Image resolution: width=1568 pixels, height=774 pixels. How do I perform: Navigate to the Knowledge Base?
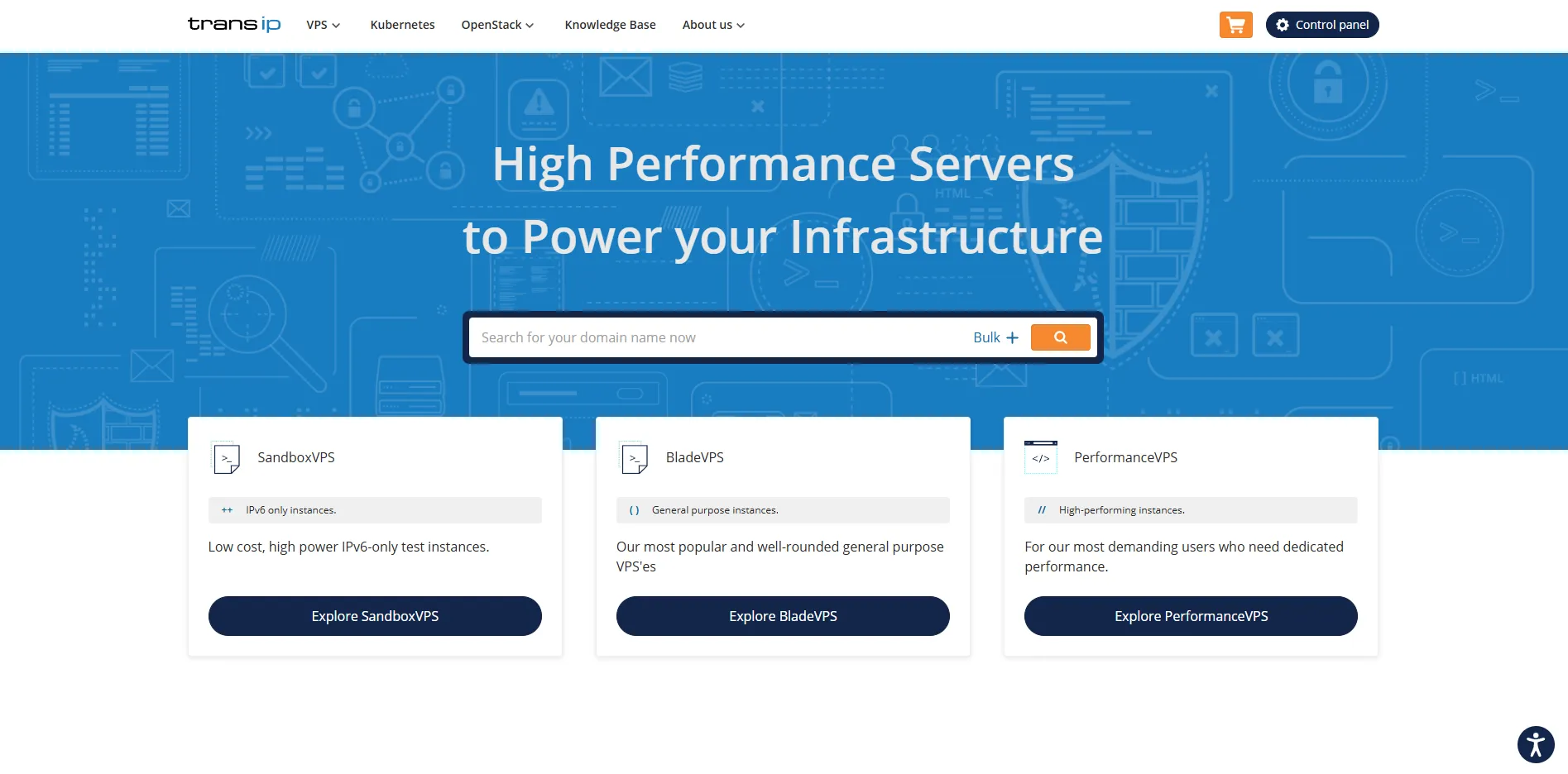[610, 25]
